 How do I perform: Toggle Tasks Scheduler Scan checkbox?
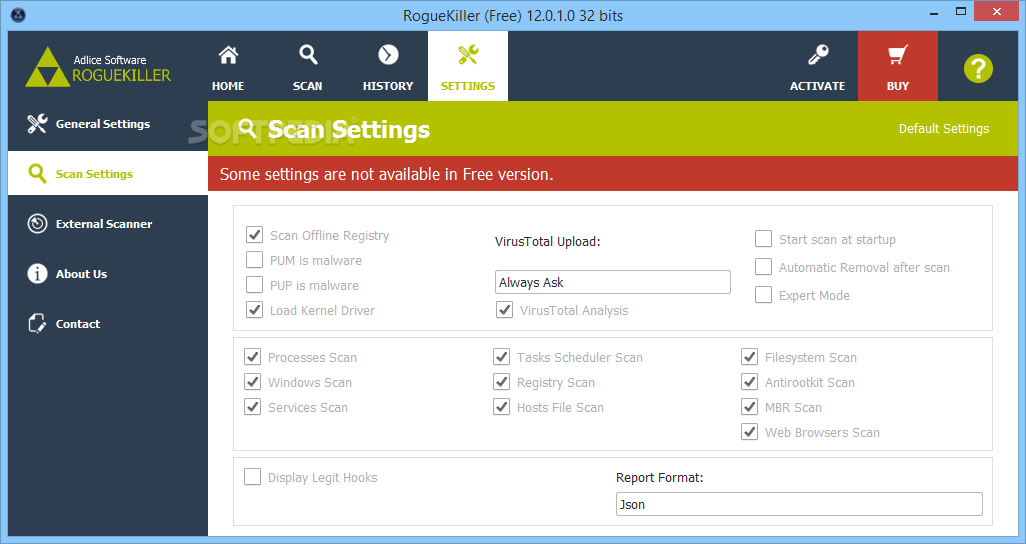coord(502,357)
